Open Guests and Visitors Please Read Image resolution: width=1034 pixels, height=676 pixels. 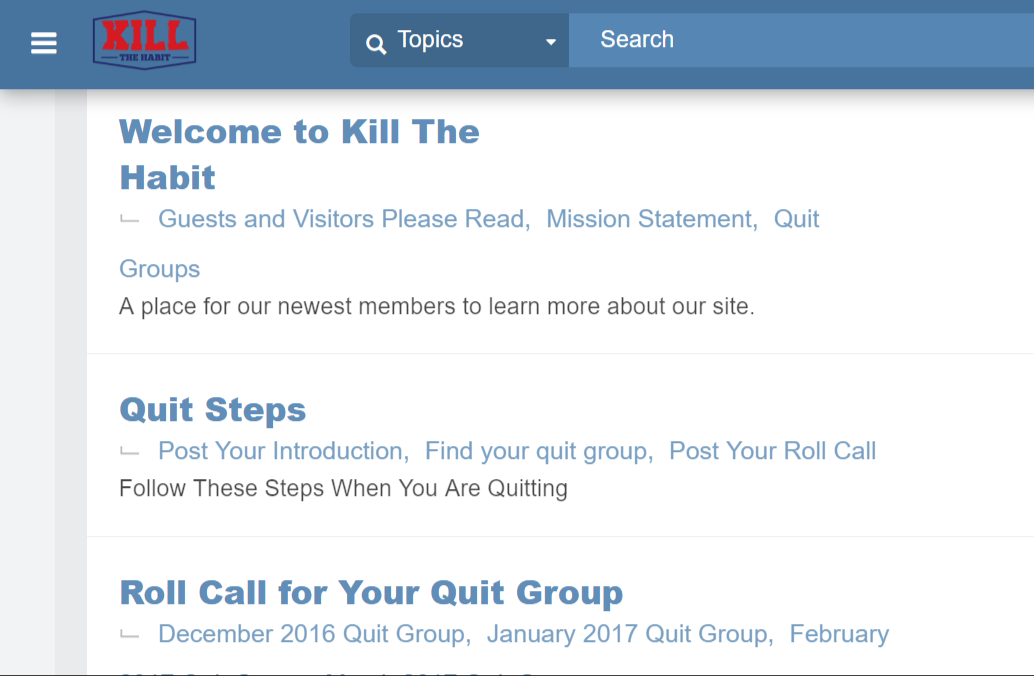tap(344, 219)
